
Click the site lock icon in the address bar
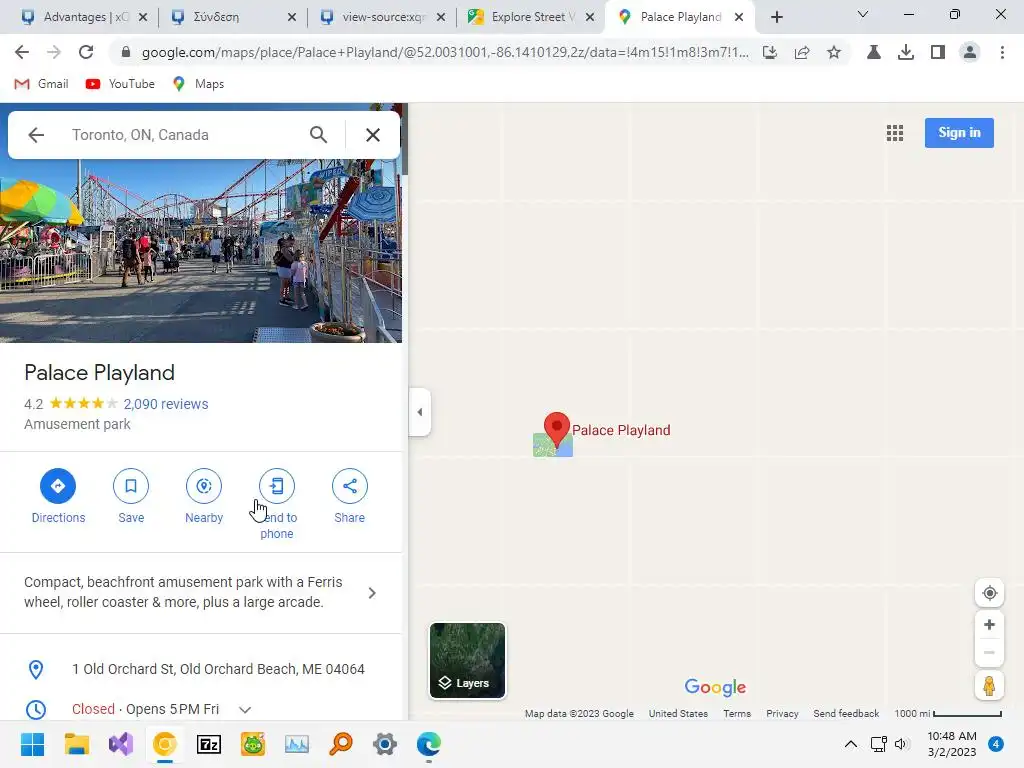(x=126, y=52)
